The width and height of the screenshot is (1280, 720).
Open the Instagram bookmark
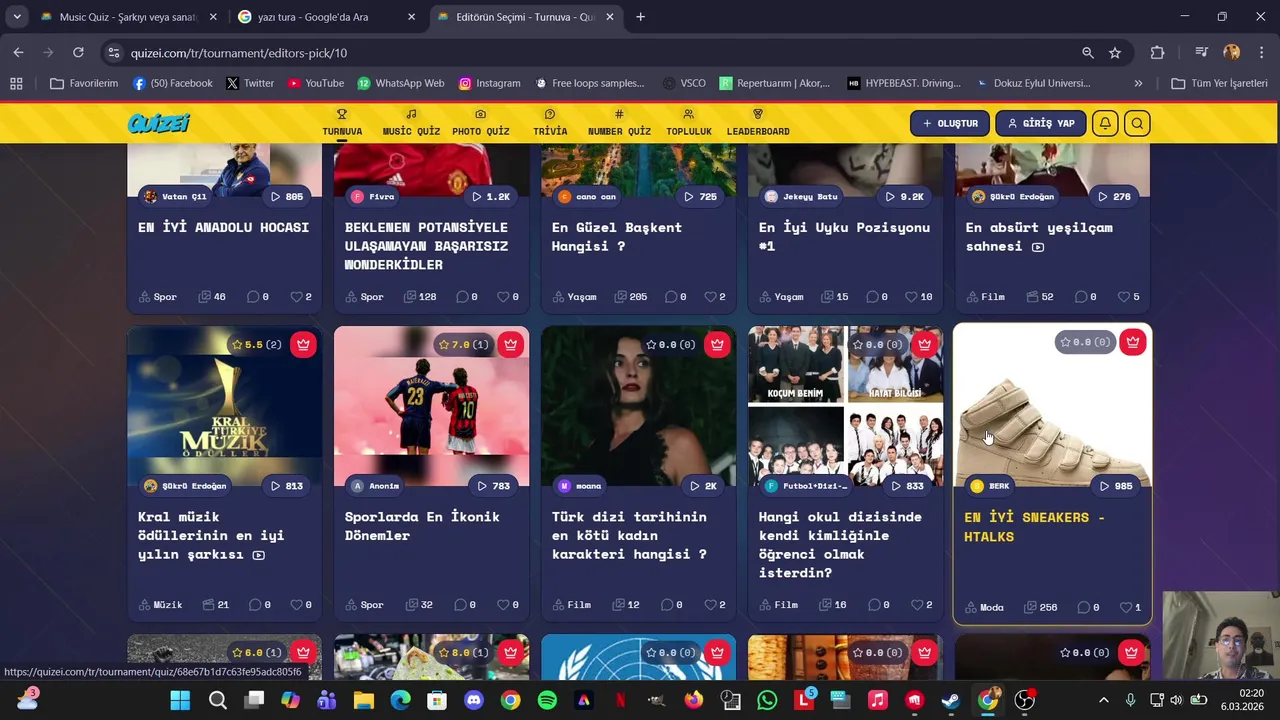click(489, 83)
